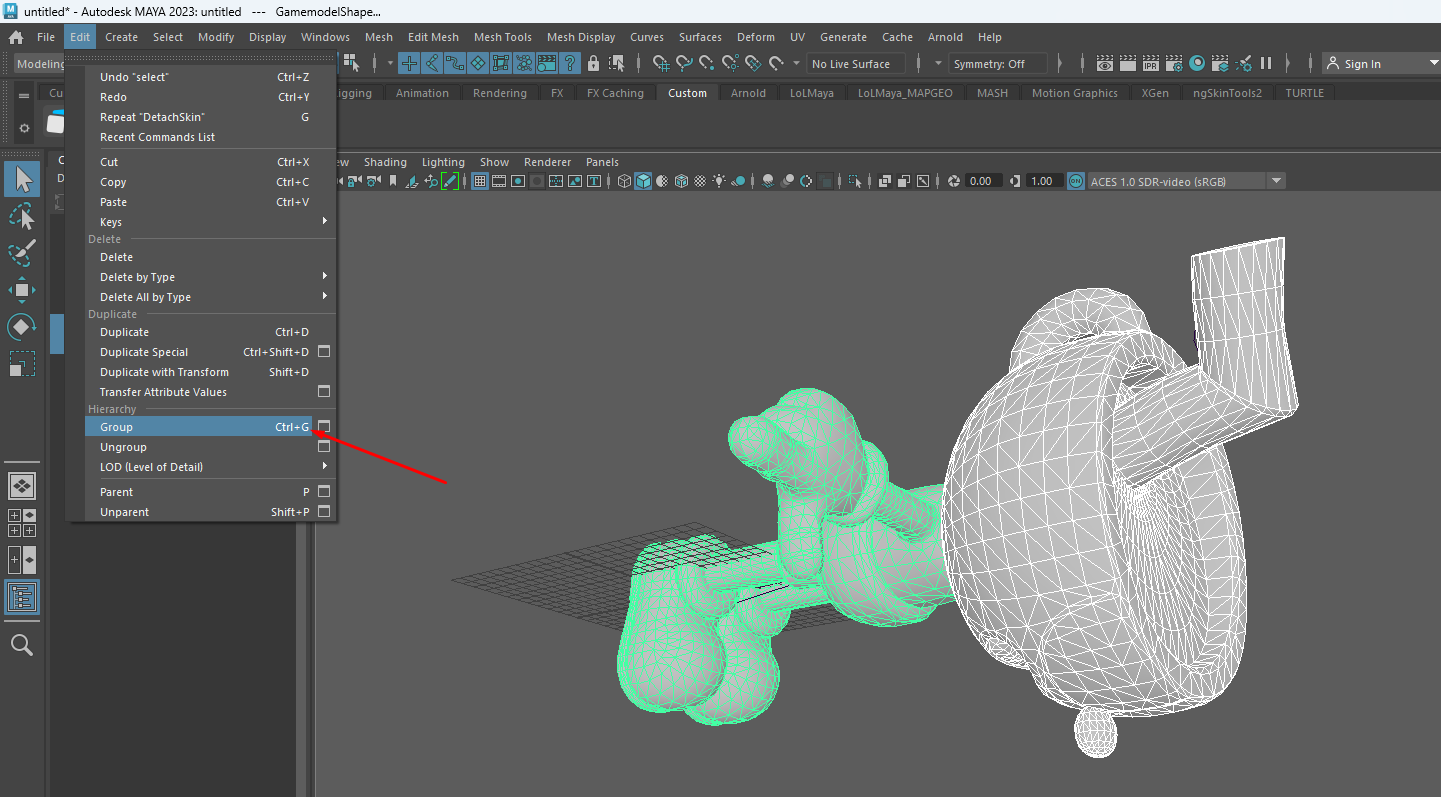This screenshot has height=797, width=1441.
Task: Select the arrow Select tool in toolbox
Action: pyautogui.click(x=22, y=179)
